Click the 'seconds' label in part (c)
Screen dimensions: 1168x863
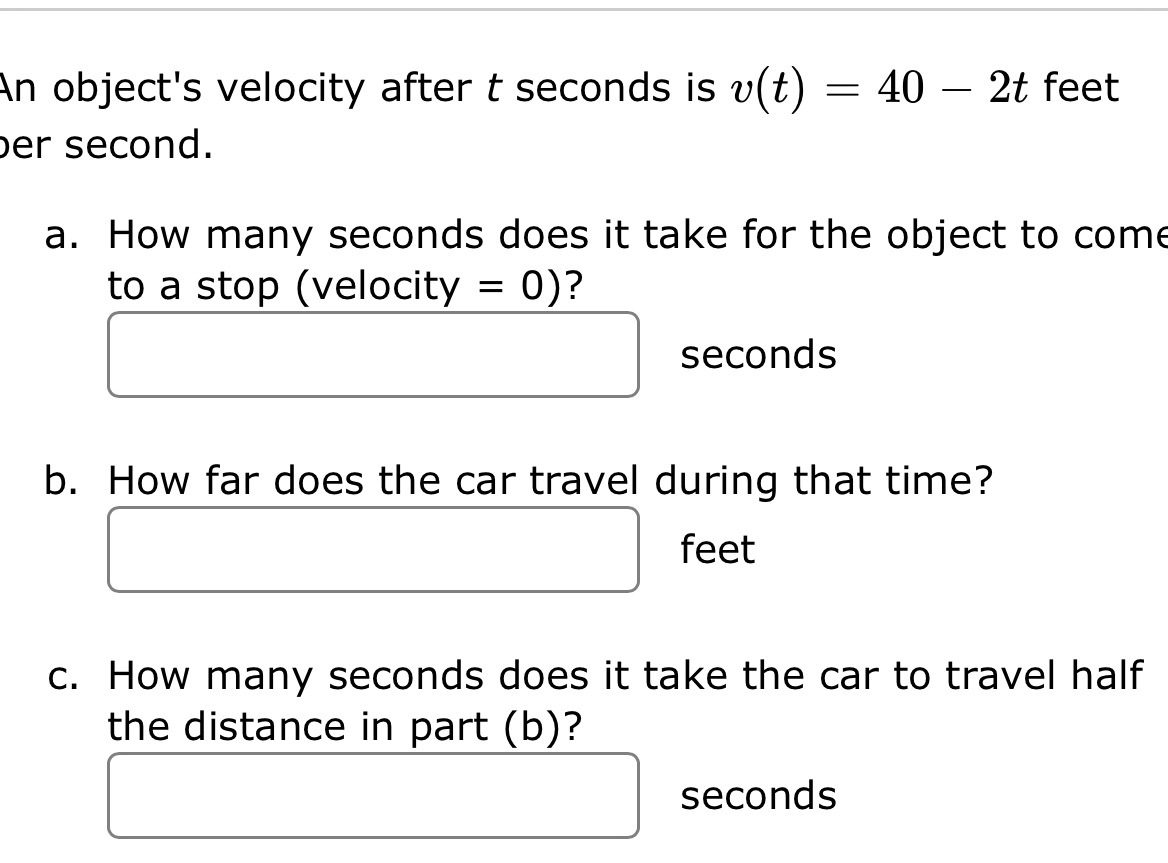coord(759,796)
